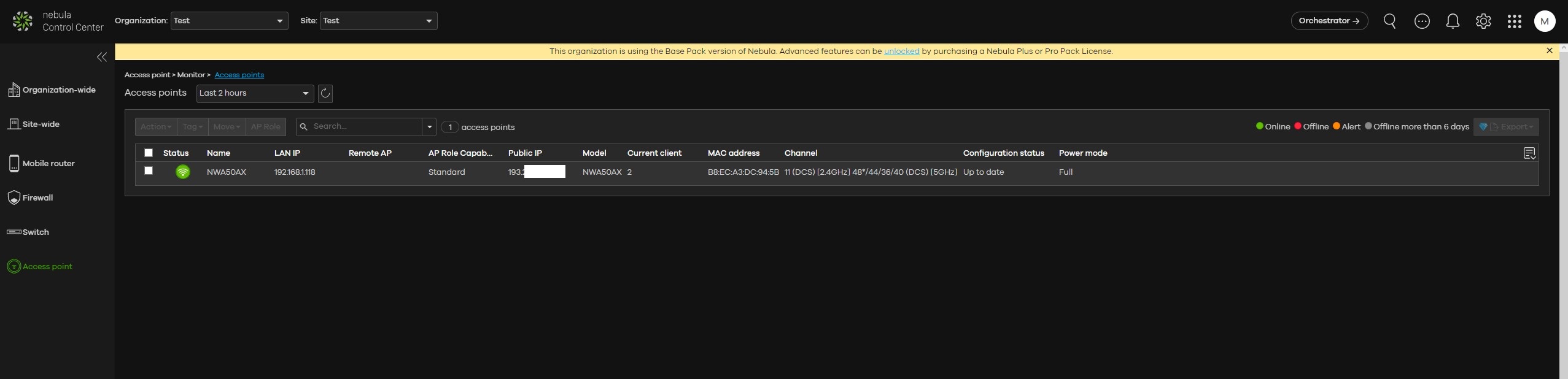Viewport: 1568px width, 379px height.
Task: Collapse the sidebar with double chevron
Action: tap(102, 57)
